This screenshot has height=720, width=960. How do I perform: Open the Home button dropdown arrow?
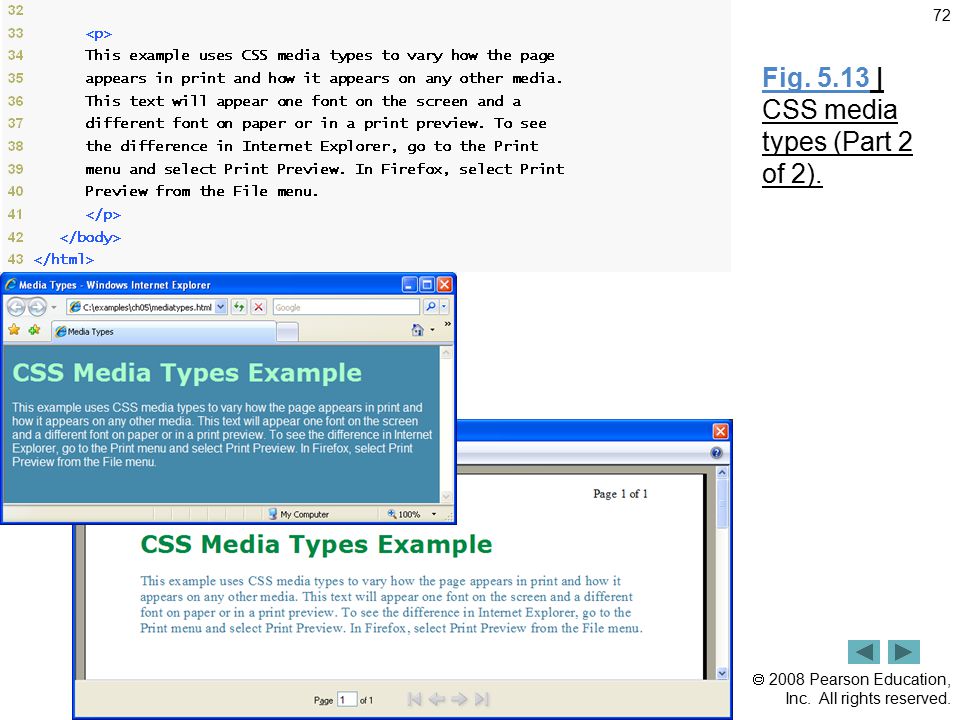click(432, 331)
